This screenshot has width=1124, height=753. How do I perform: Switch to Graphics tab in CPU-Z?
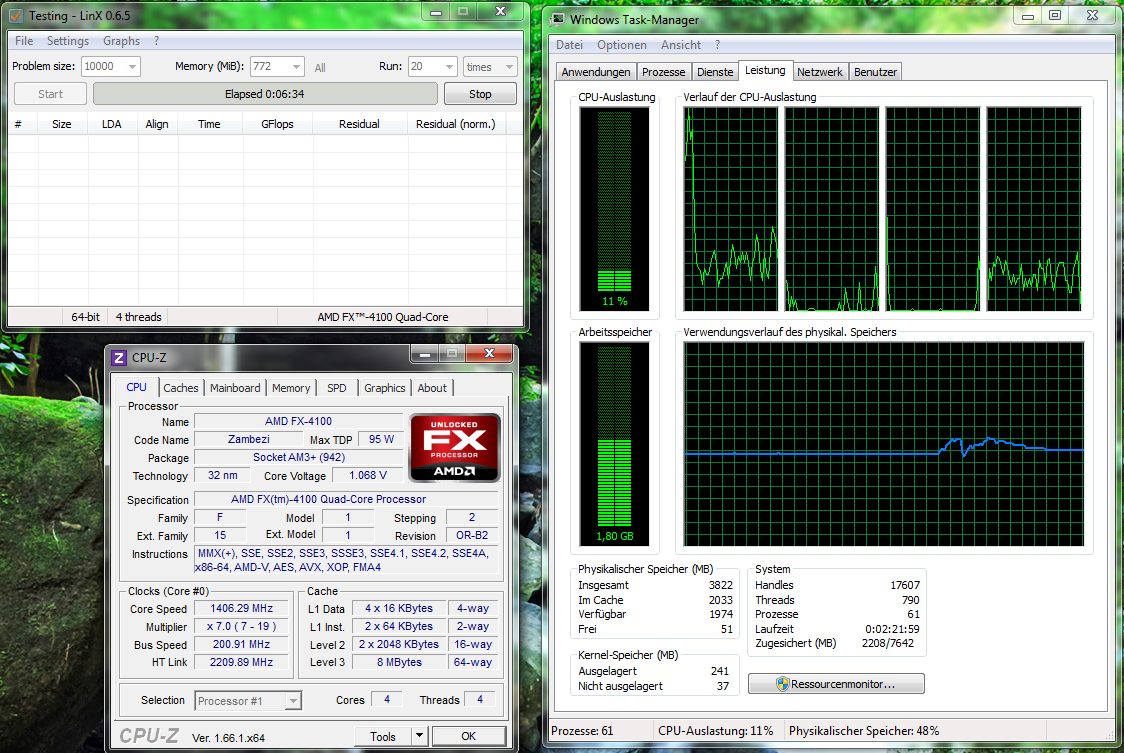(x=385, y=388)
